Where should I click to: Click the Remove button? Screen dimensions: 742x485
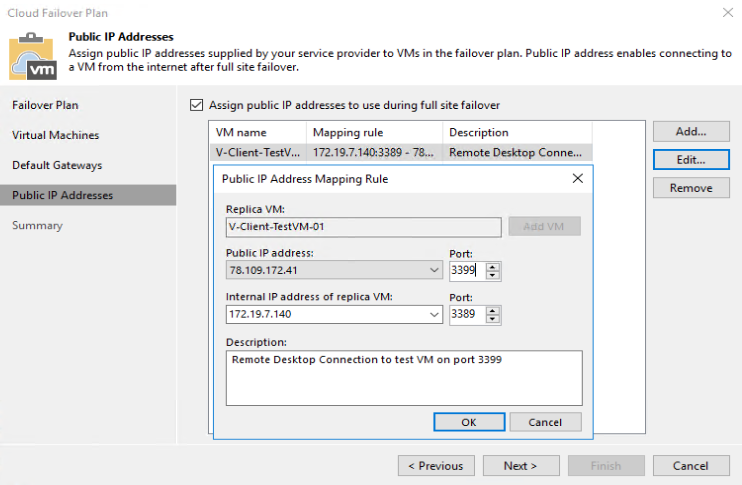tap(691, 188)
